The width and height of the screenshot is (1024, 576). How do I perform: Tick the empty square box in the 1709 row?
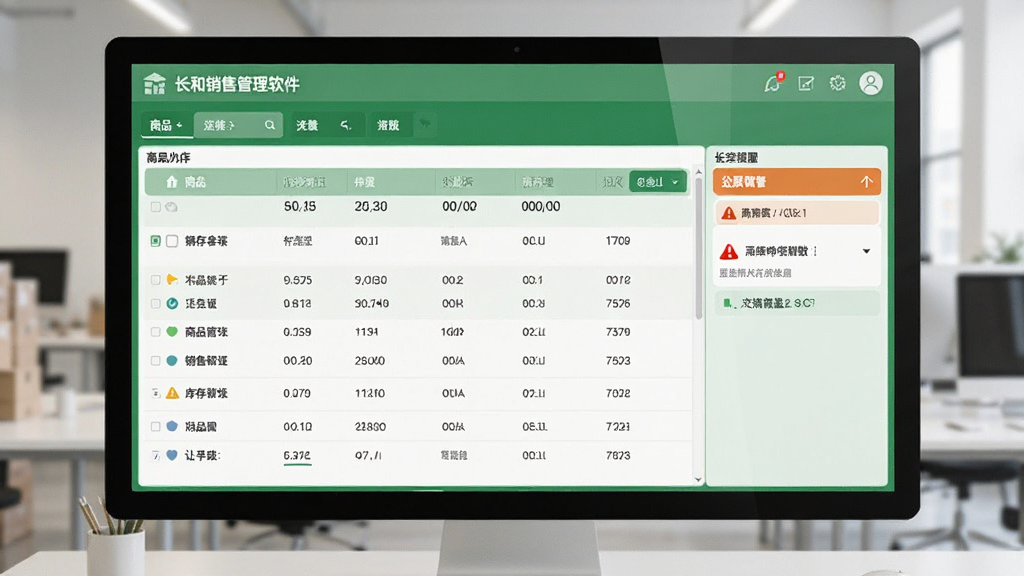pyautogui.click(x=172, y=241)
